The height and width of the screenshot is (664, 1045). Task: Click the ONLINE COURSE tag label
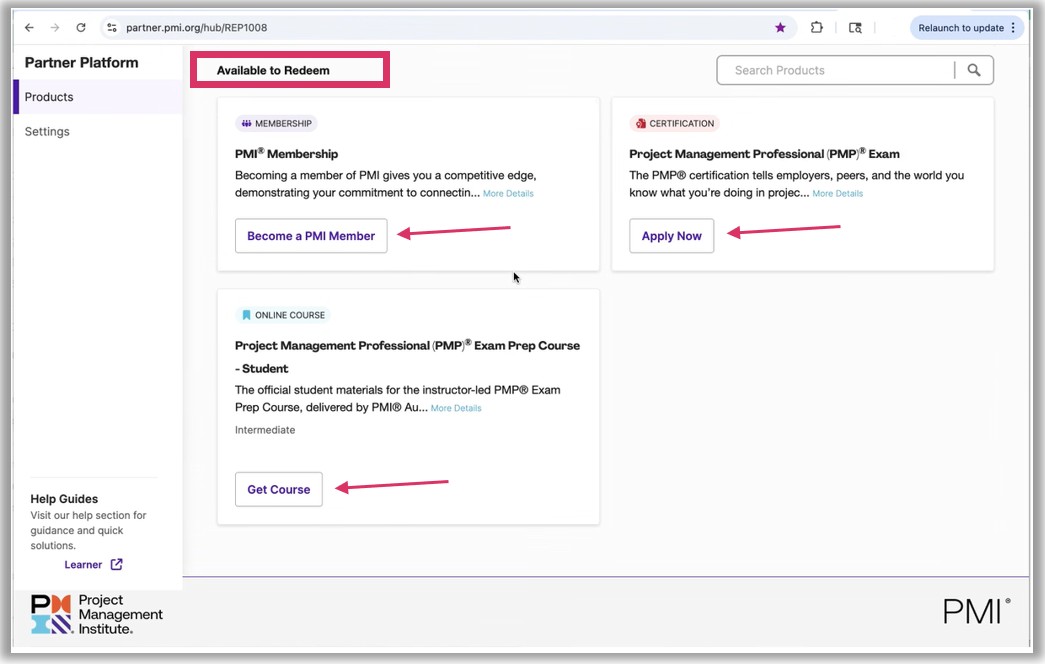(290, 315)
